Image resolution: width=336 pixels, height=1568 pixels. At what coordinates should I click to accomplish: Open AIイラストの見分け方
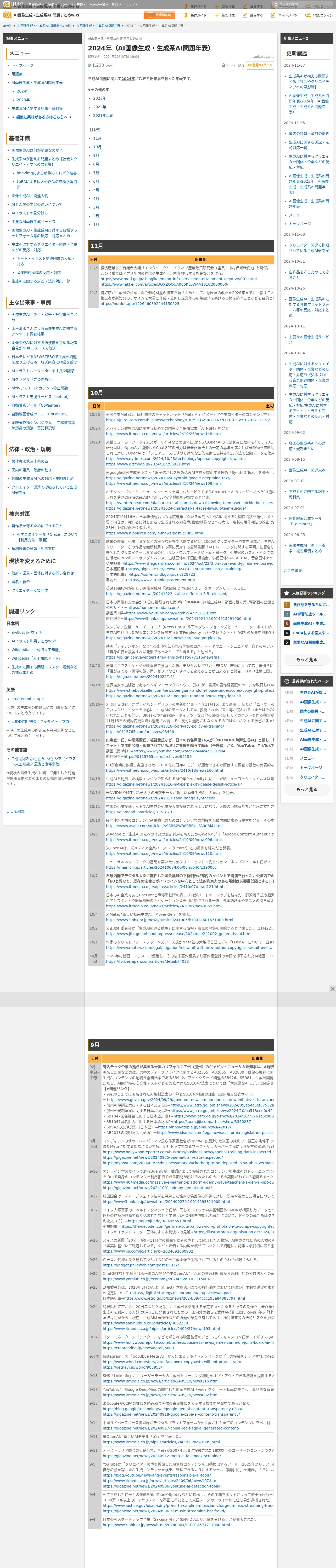30,213
